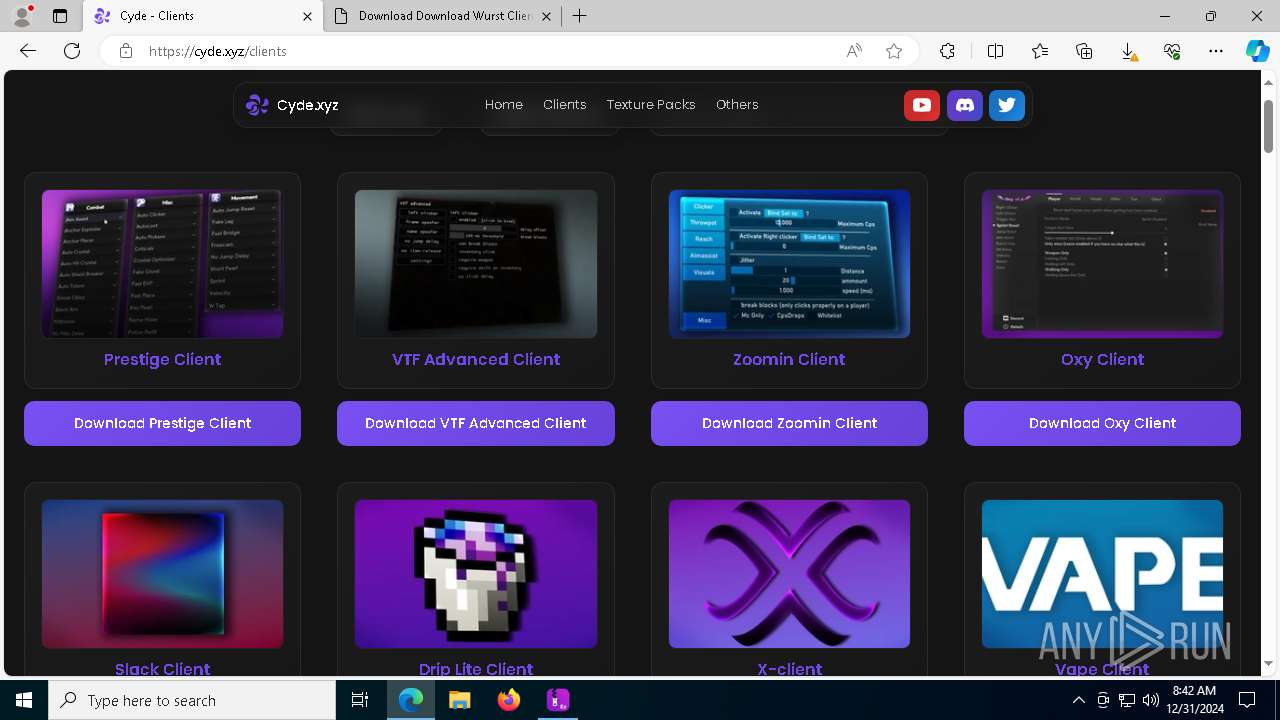The image size is (1280, 720).
Task: Open Task View on the taskbar
Action: tap(360, 700)
